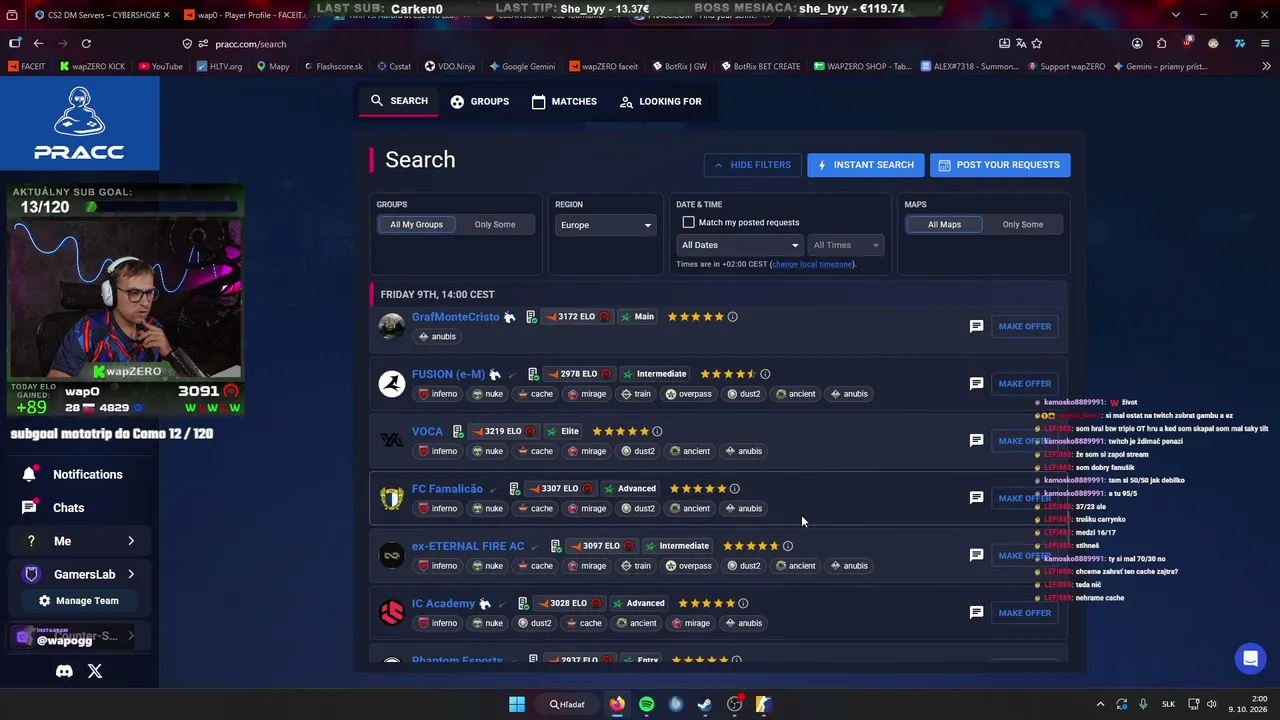The width and height of the screenshot is (1280, 720).
Task: Show rating info icon for VOCA
Action: (x=657, y=431)
